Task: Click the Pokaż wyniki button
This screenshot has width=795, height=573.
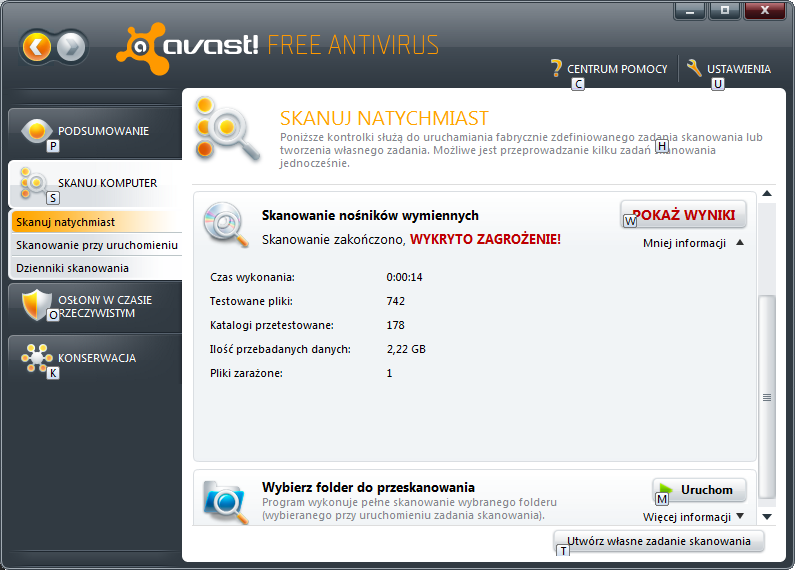Action: [x=683, y=214]
